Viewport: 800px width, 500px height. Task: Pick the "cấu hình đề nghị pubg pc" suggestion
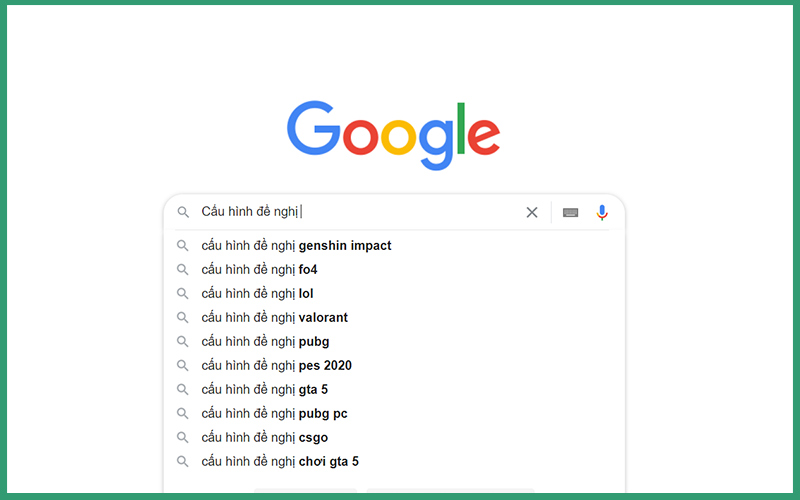coord(274,414)
